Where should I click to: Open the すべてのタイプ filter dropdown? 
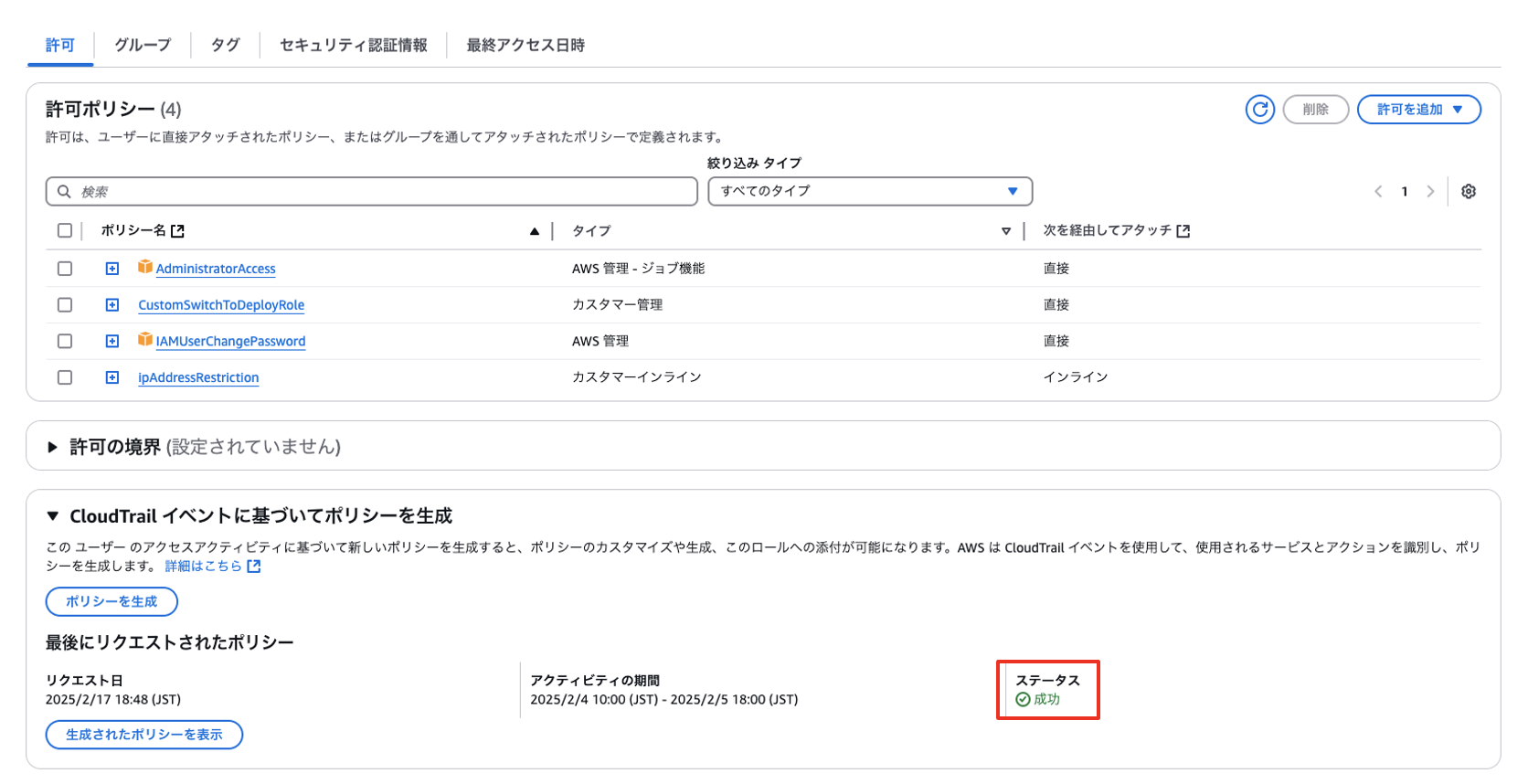(x=869, y=191)
